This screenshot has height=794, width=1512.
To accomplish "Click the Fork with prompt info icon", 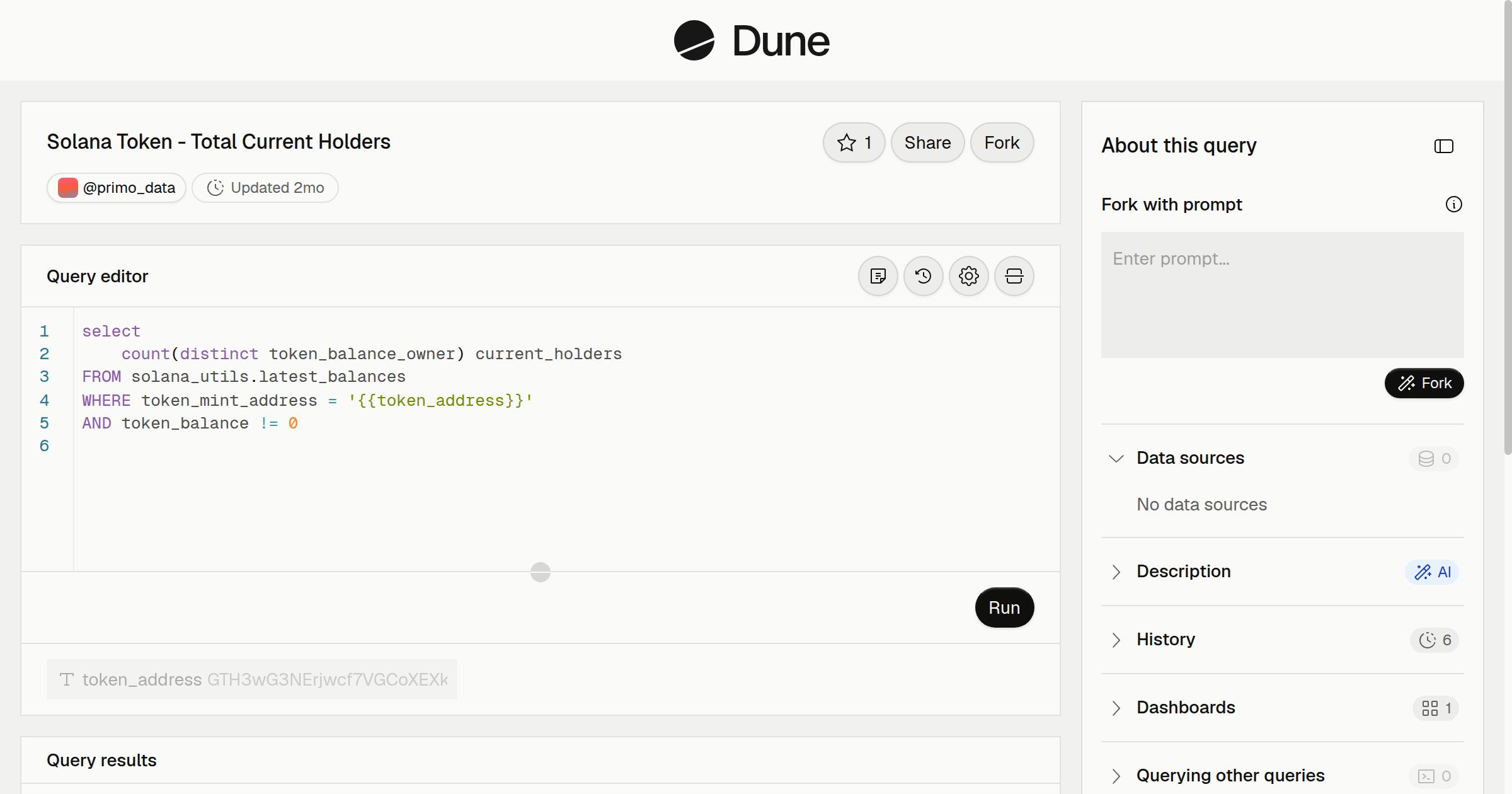I will [x=1453, y=204].
